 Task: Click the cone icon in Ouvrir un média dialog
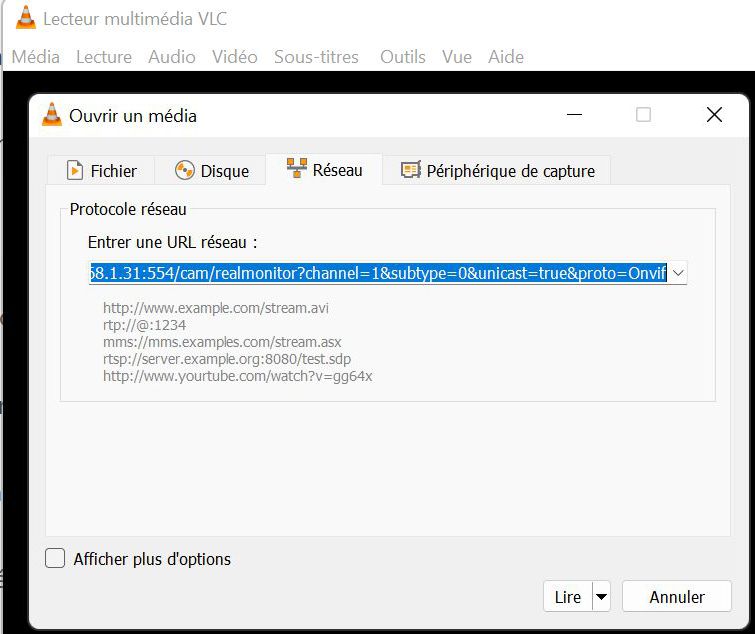tap(52, 115)
